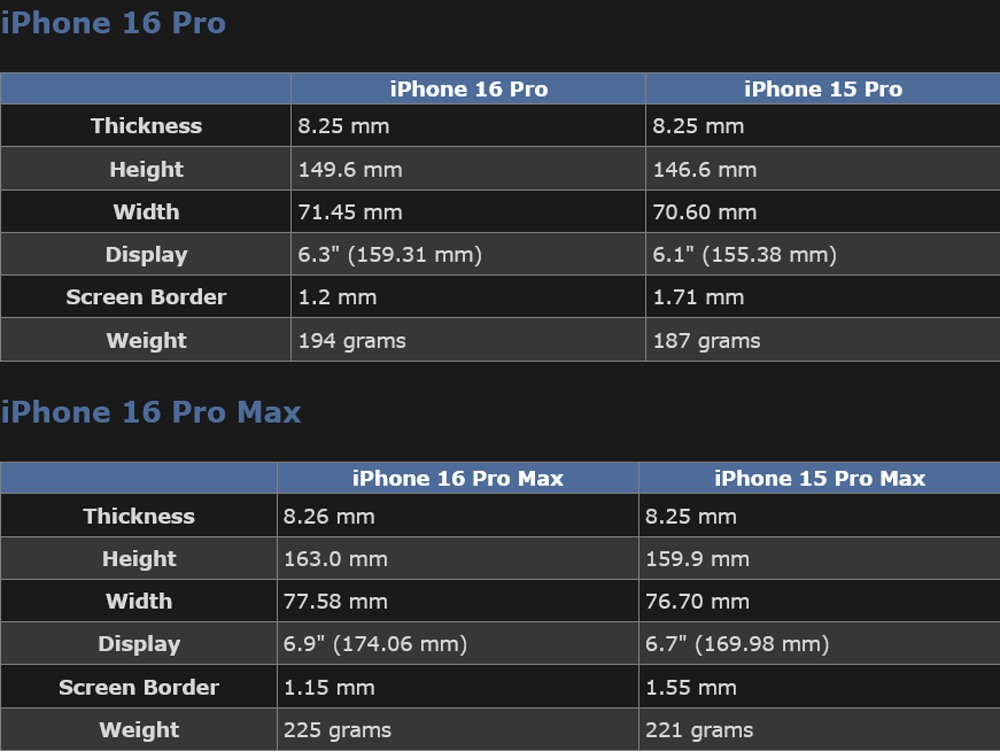Select the iPhone 15 Pro Max column header
Screen dimensions: 1000x751
coord(819,478)
